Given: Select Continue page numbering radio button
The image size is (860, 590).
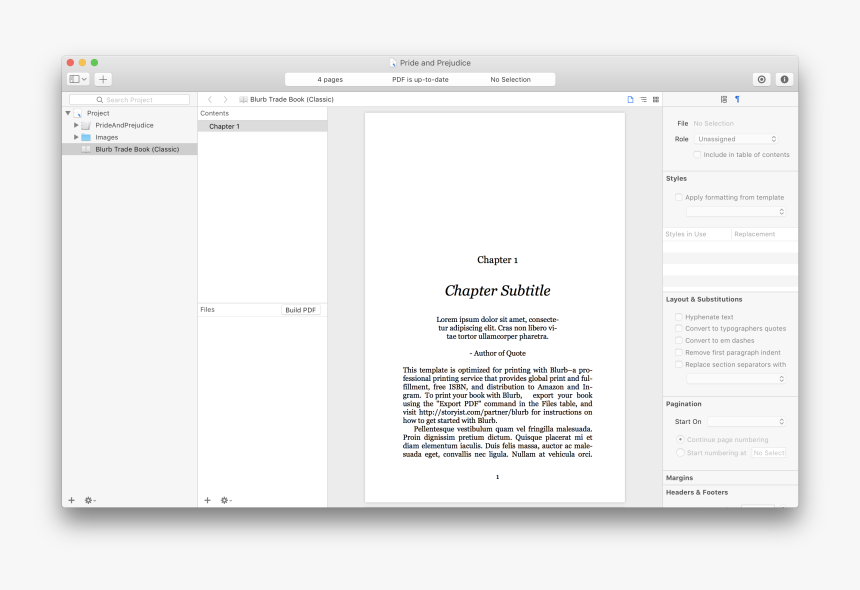Looking at the screenshot, I should (681, 439).
